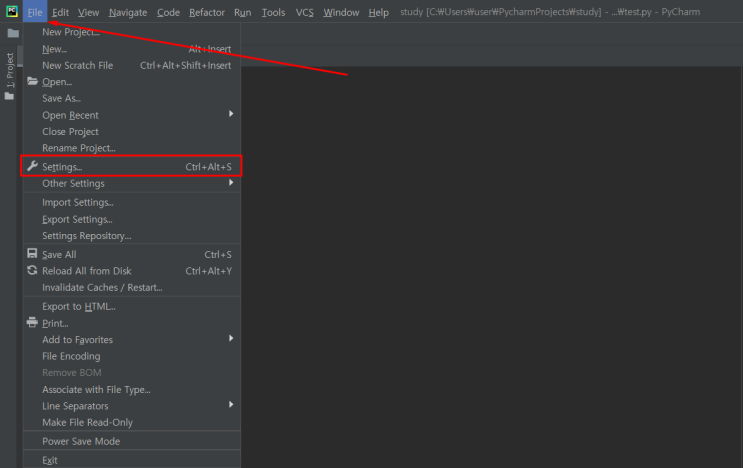Toggle Make File Read-Only

(132, 423)
